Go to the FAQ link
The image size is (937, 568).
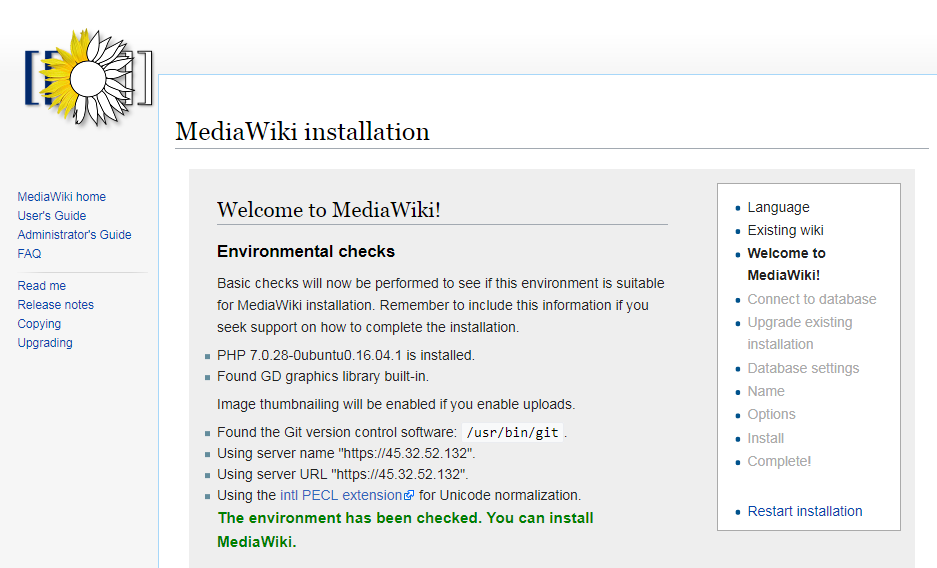click(29, 254)
